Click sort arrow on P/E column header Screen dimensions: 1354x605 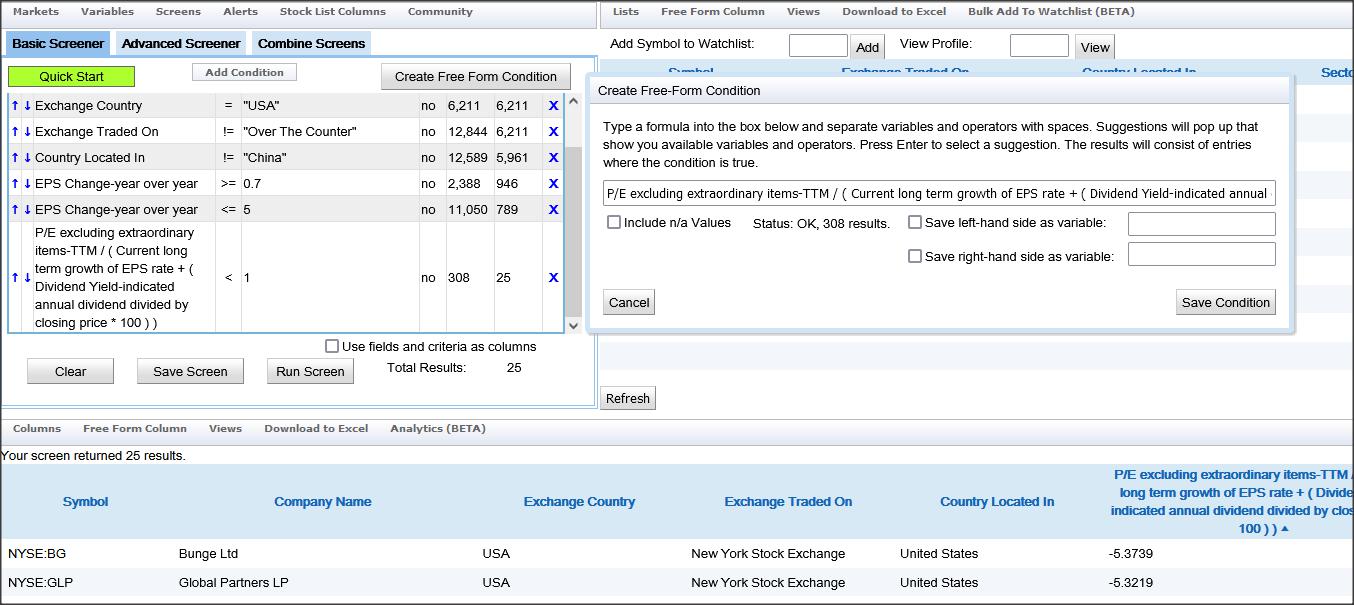tap(1284, 529)
